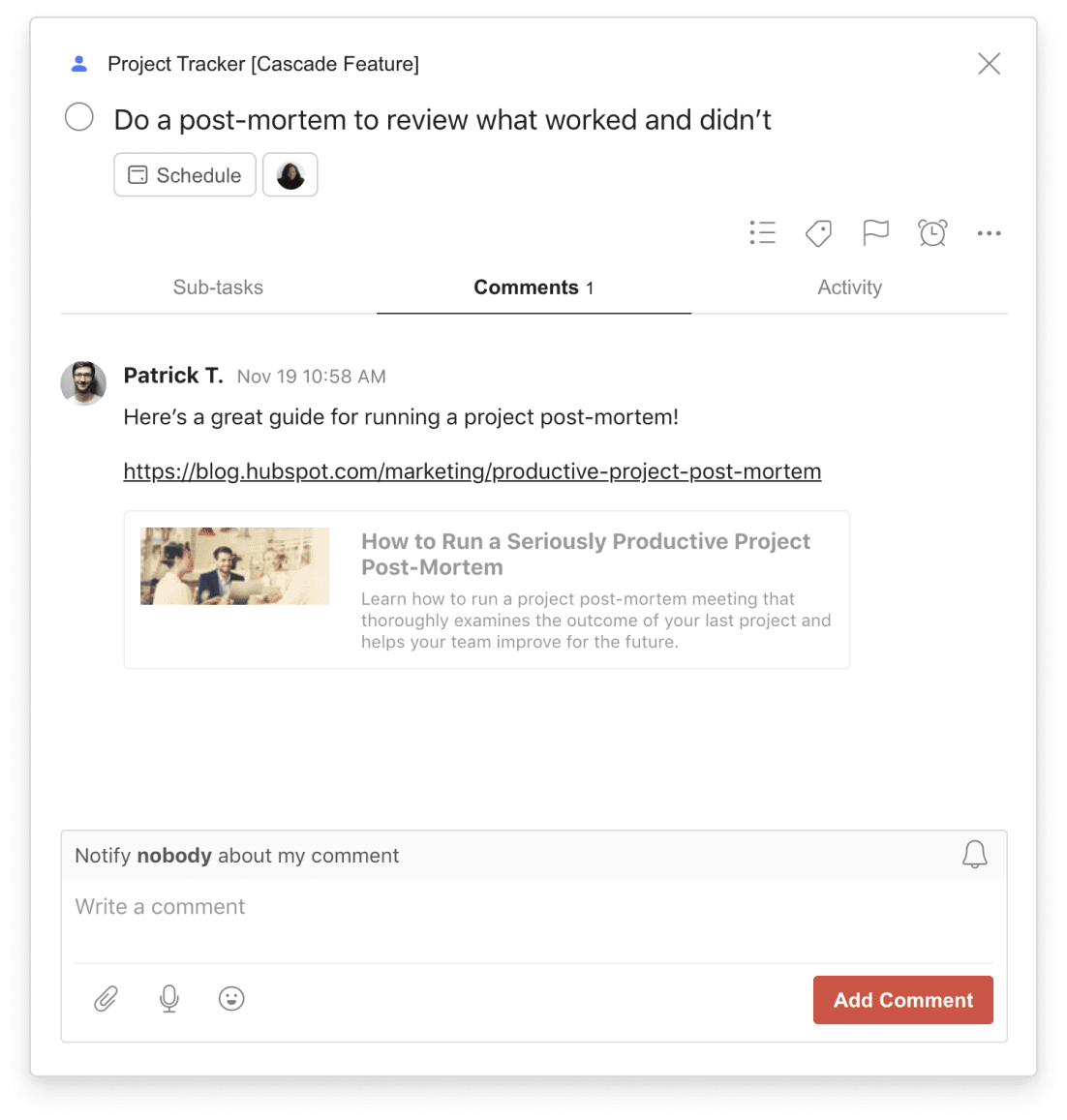Switch to the Activity tab
This screenshot has height=1120, width=1067.
tap(849, 287)
